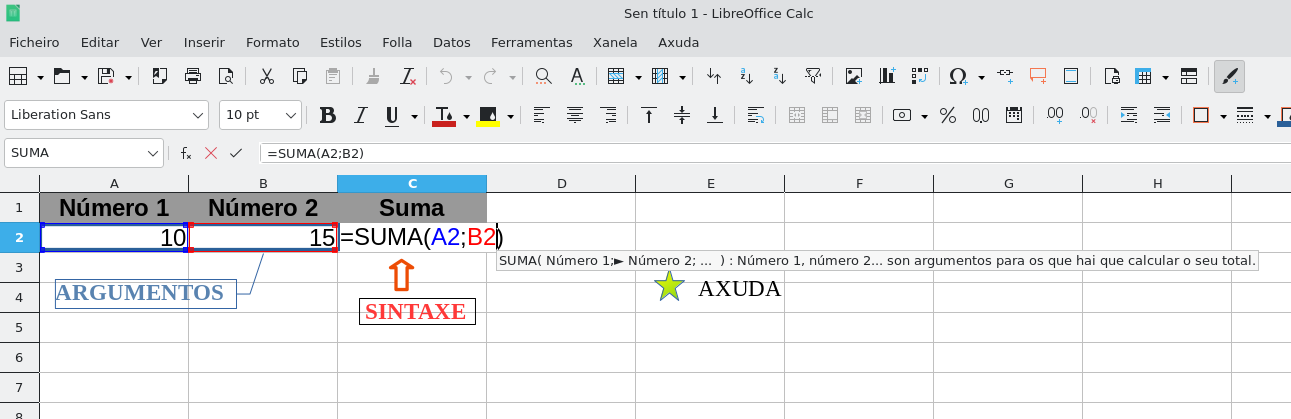Image resolution: width=1291 pixels, height=419 pixels.
Task: Click the Sort descending icon
Action: coord(780,76)
